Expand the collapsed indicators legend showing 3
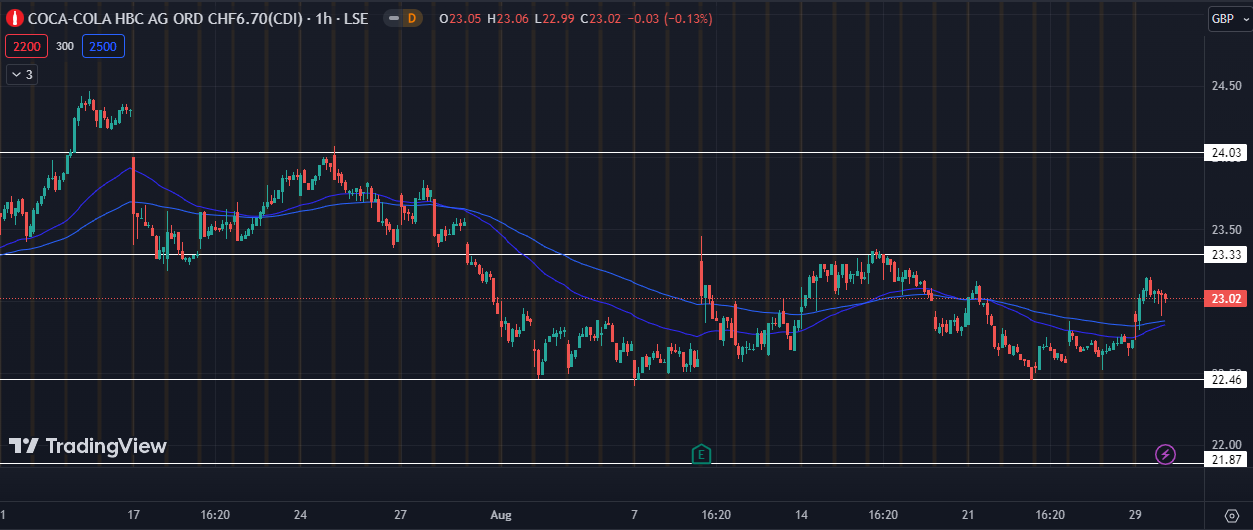This screenshot has height=530, width=1253. click(x=22, y=75)
